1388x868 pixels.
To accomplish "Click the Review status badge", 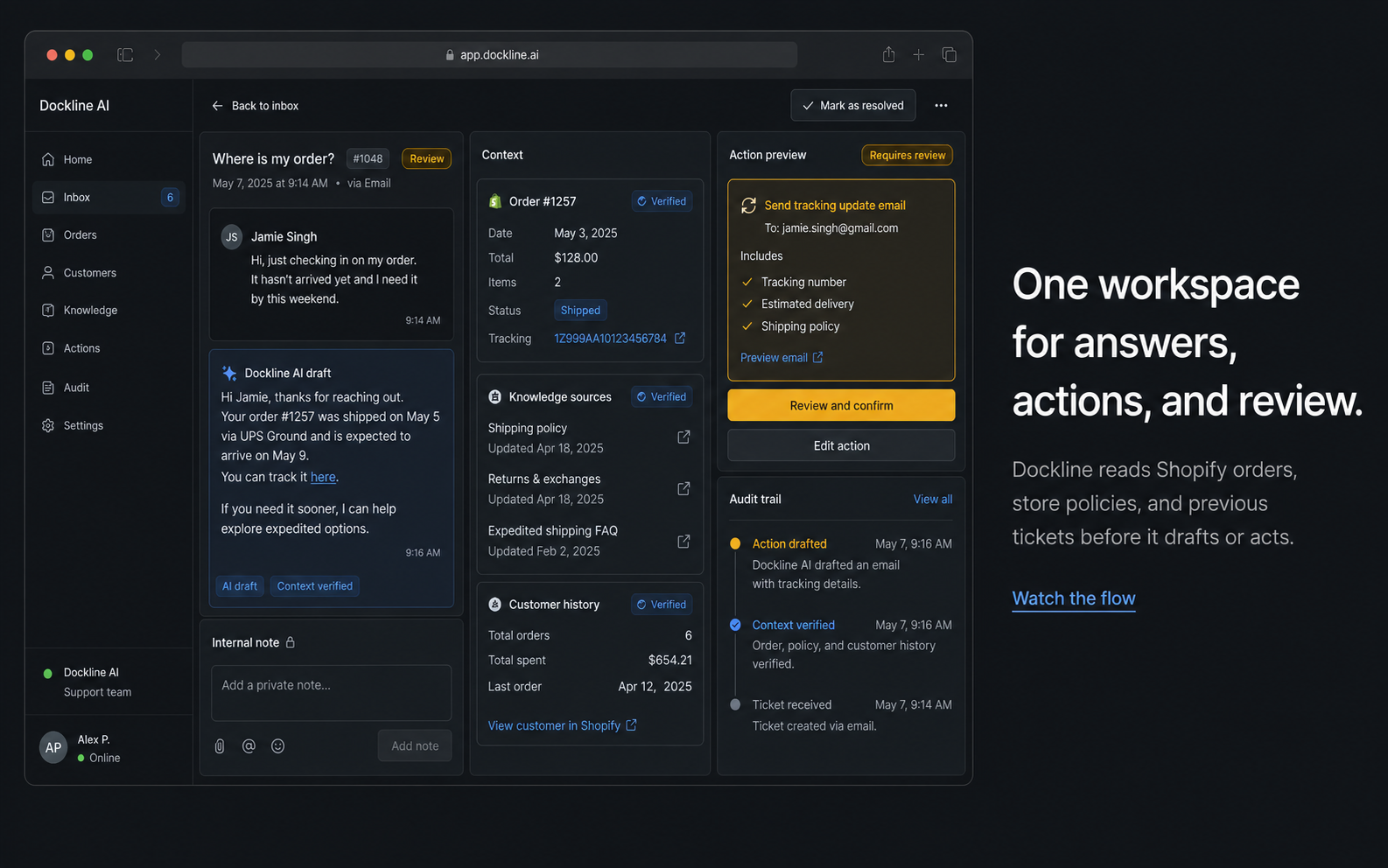I will 426,158.
